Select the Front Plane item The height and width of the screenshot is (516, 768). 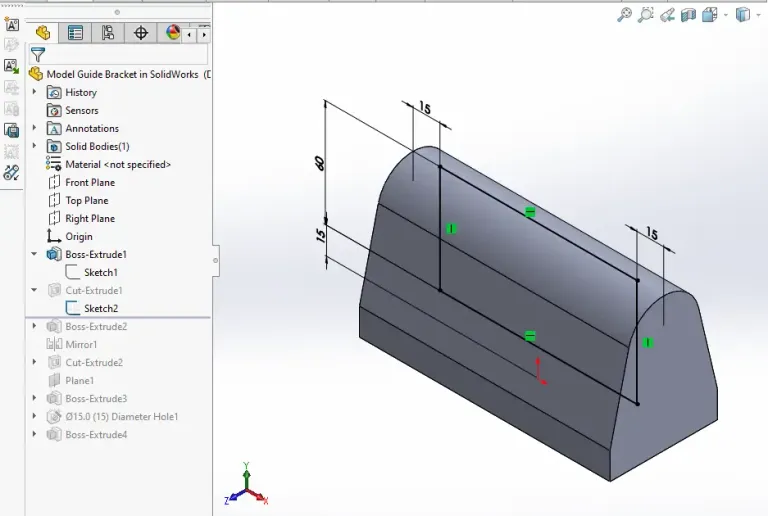pos(89,182)
